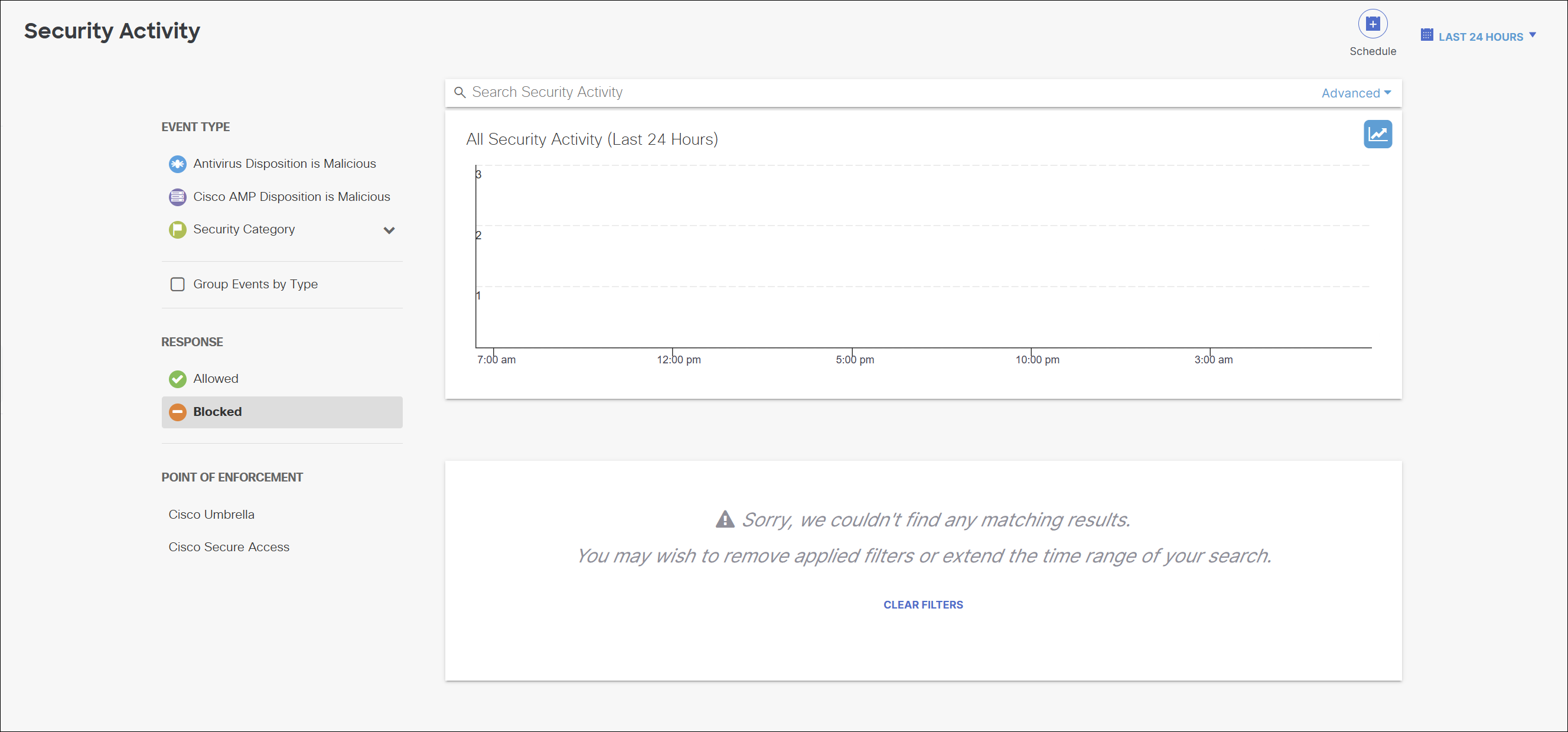Toggle the chart view icon button
The width and height of the screenshot is (1568, 732).
coord(1377,135)
